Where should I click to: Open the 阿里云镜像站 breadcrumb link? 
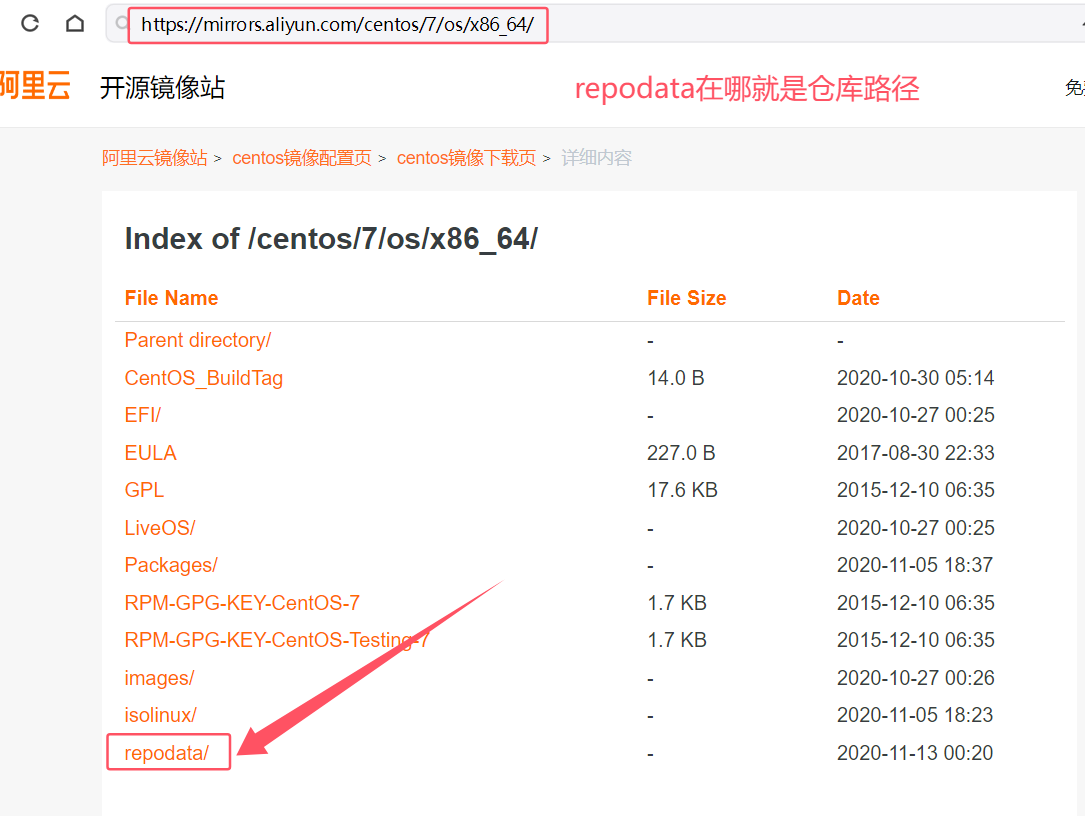154,158
